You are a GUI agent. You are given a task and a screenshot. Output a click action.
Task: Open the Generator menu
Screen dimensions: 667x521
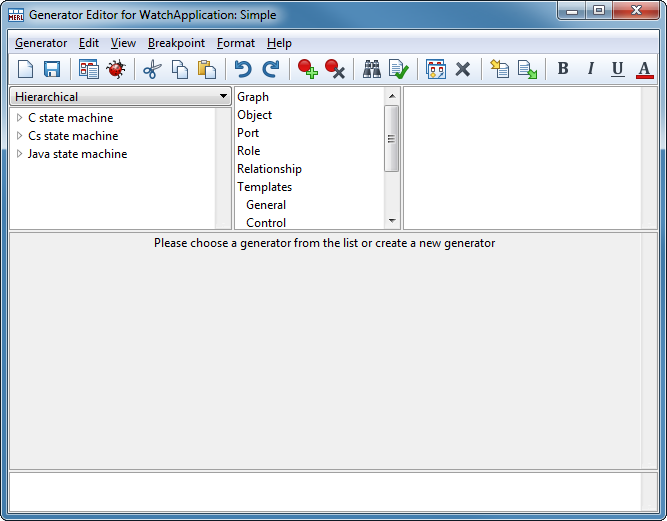tap(41, 43)
